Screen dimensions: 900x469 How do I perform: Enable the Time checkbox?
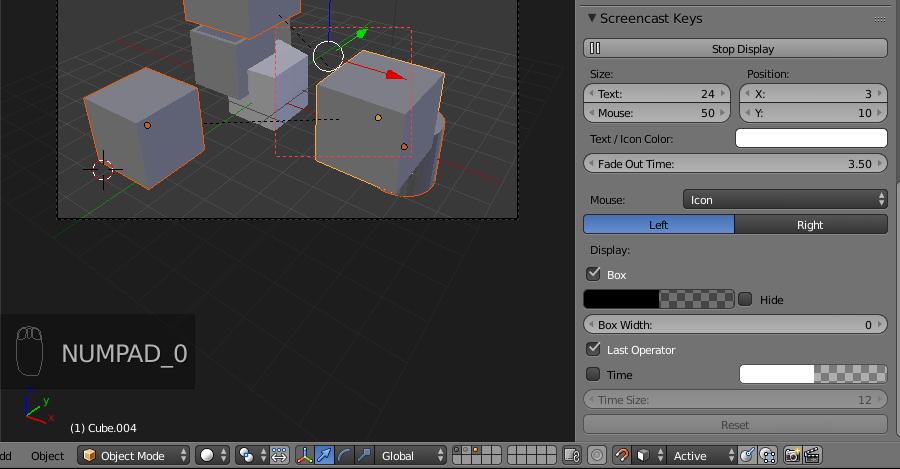(x=593, y=375)
